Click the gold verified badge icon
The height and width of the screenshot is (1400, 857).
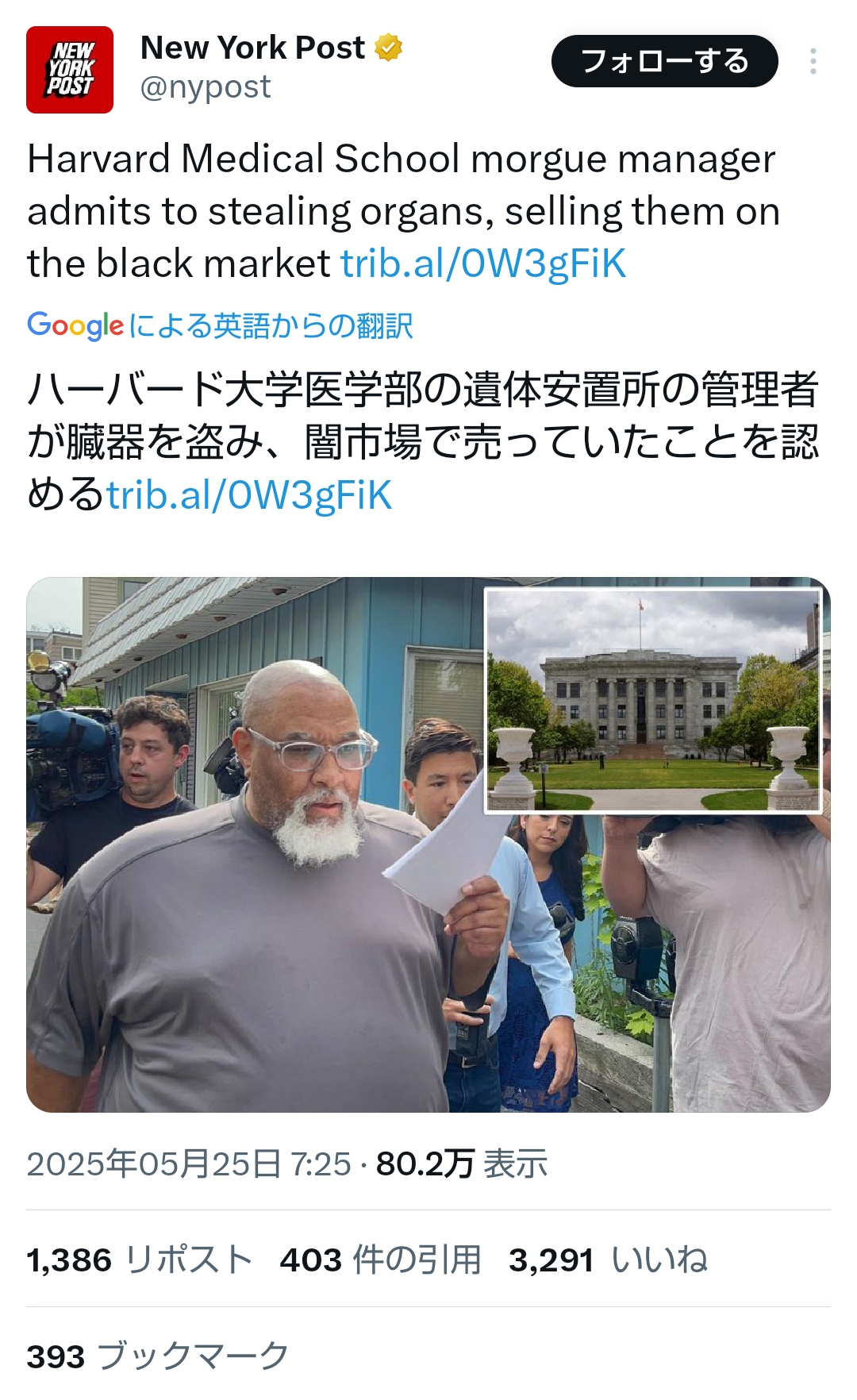tap(388, 48)
